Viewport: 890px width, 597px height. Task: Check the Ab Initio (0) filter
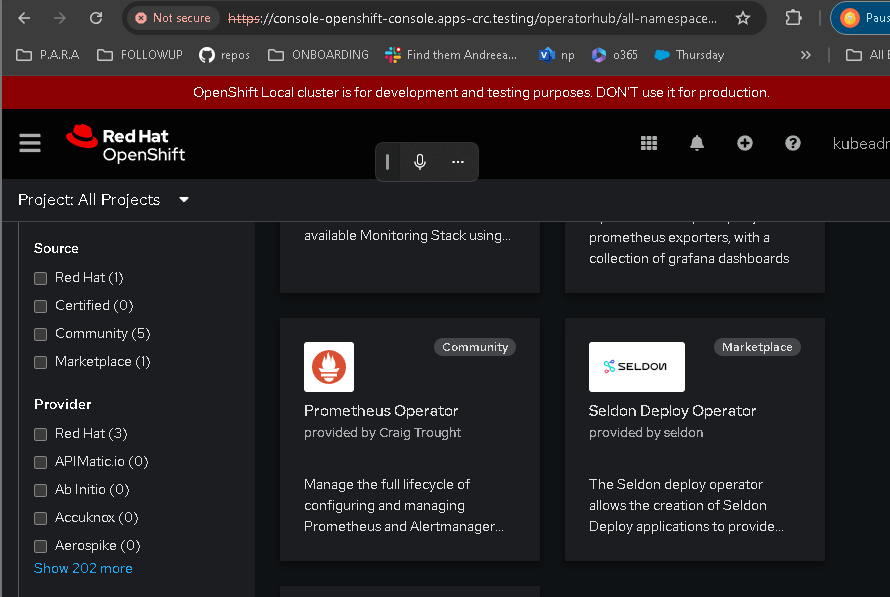click(x=40, y=490)
